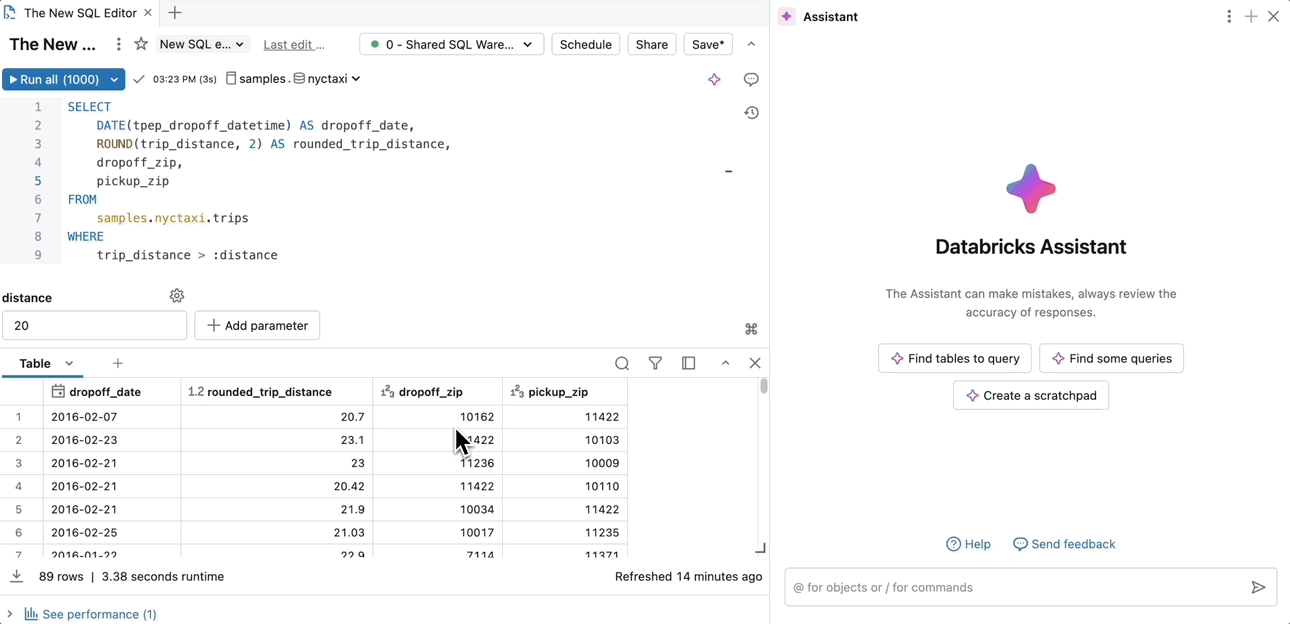The width and height of the screenshot is (1290, 624).
Task: Expand the Run all options dropdown arrow
Action: click(115, 79)
